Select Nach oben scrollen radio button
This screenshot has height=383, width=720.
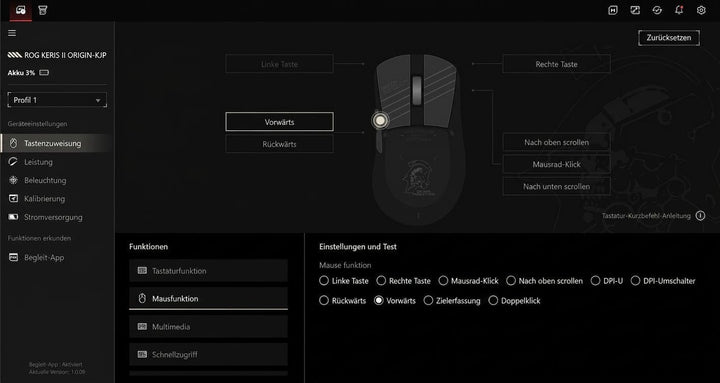pyautogui.click(x=511, y=281)
